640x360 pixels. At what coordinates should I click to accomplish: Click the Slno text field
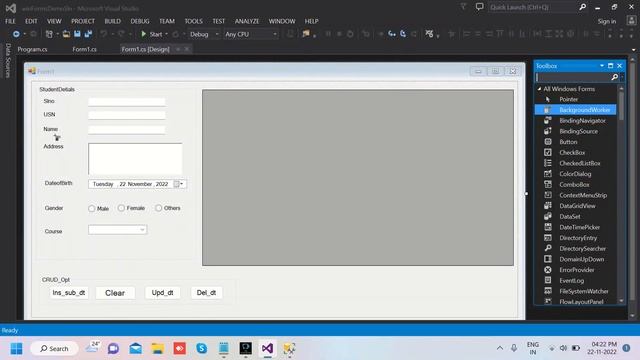[127, 102]
